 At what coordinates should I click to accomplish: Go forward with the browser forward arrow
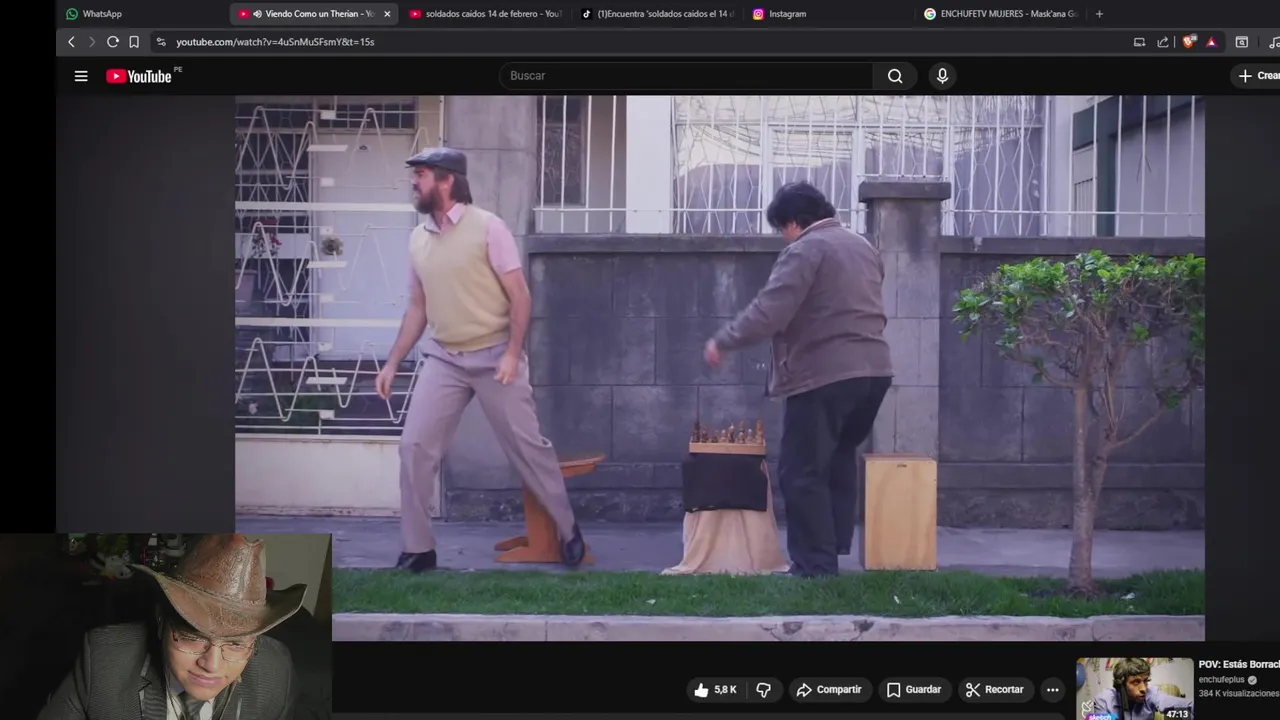coord(92,42)
